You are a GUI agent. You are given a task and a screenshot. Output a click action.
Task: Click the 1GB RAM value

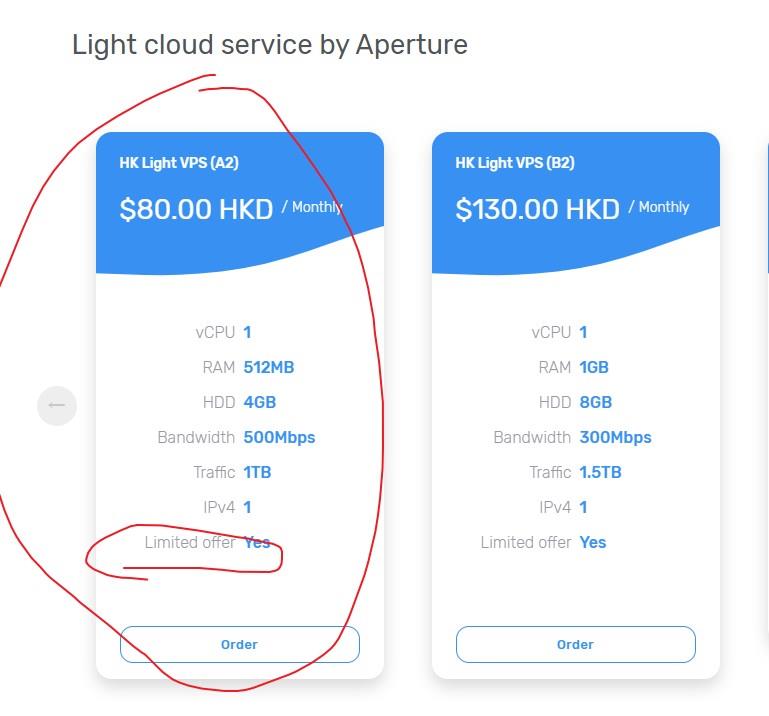(594, 367)
